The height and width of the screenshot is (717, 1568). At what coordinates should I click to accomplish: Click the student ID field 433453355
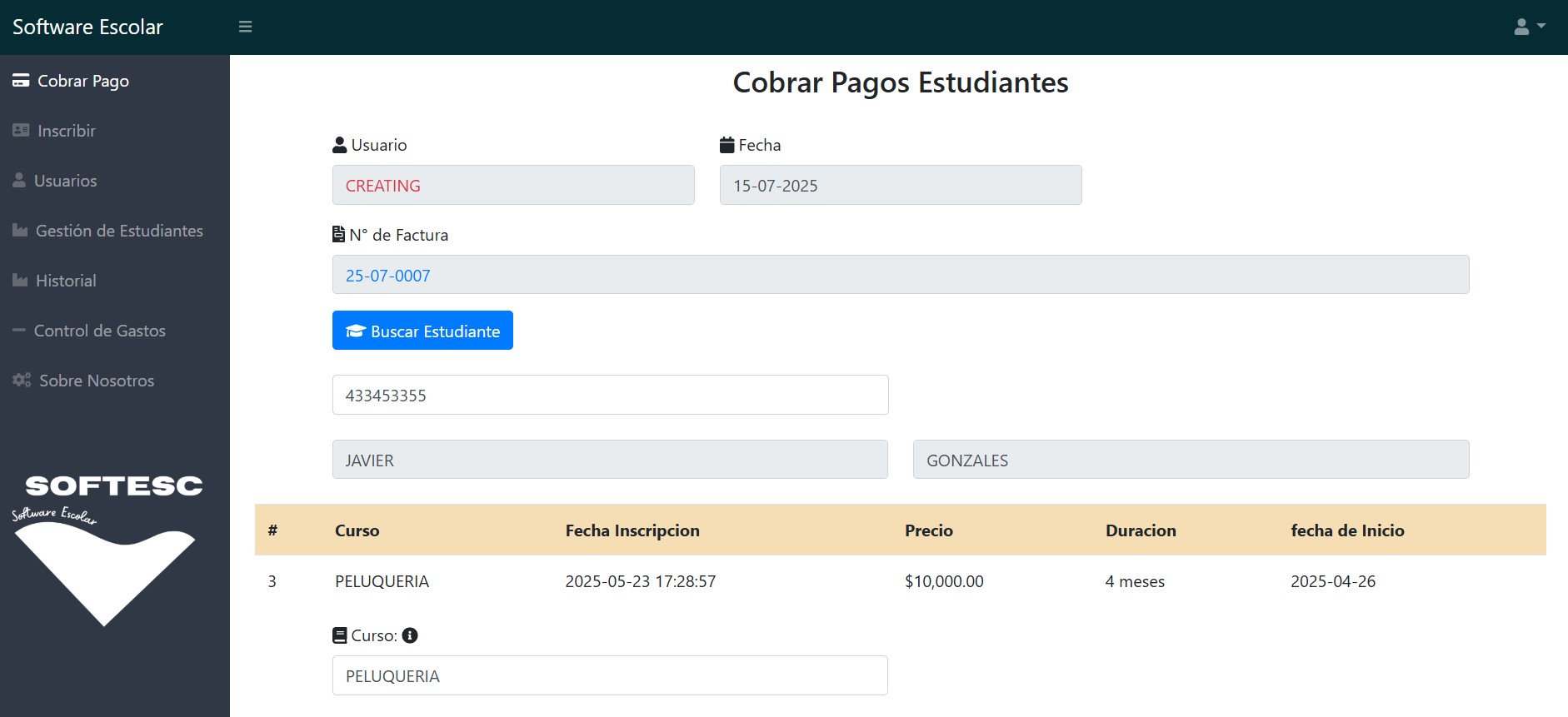click(610, 395)
